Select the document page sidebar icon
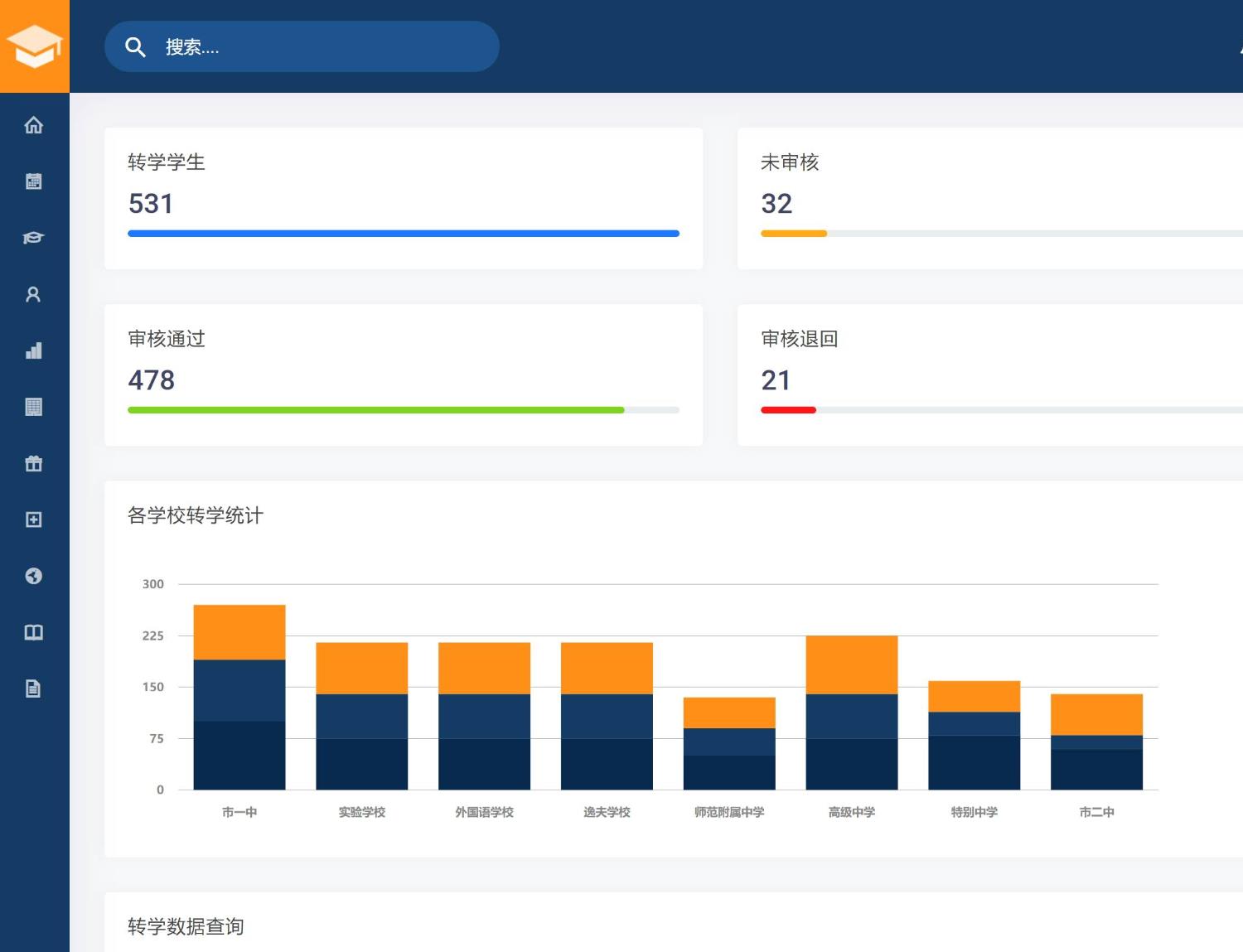The width and height of the screenshot is (1243, 952). click(33, 689)
